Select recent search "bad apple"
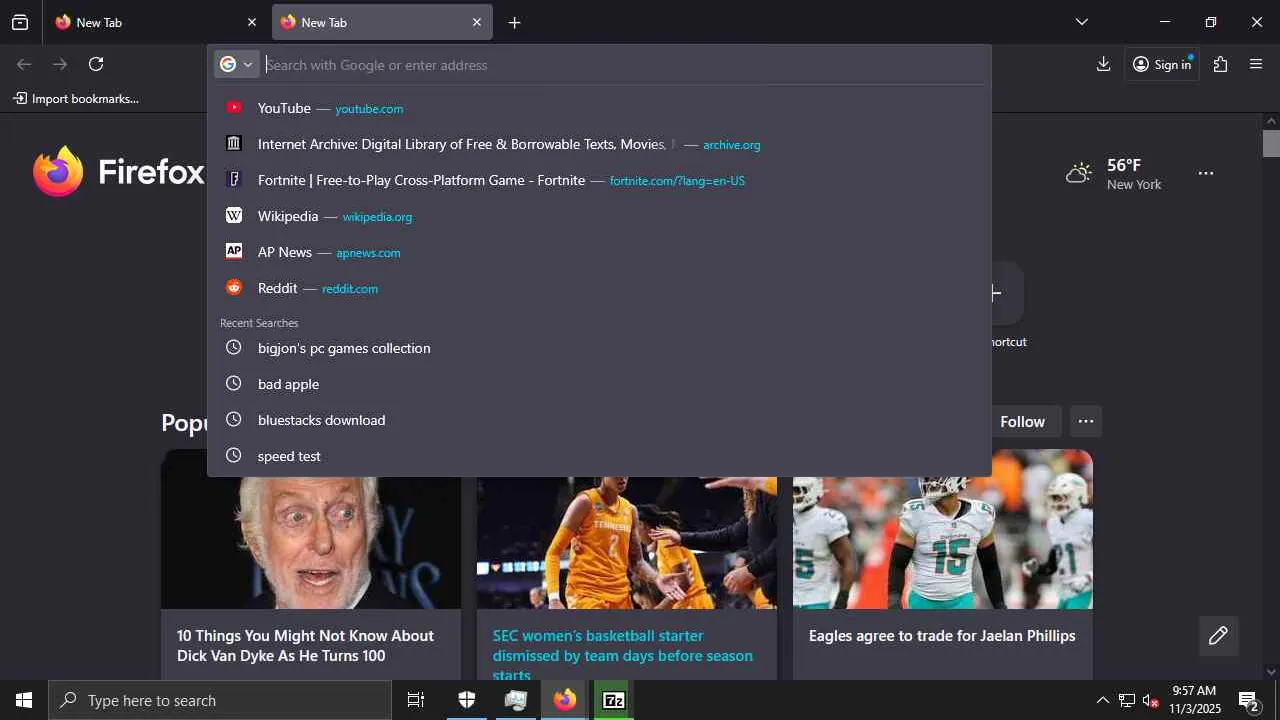1280x720 pixels. coord(599,384)
